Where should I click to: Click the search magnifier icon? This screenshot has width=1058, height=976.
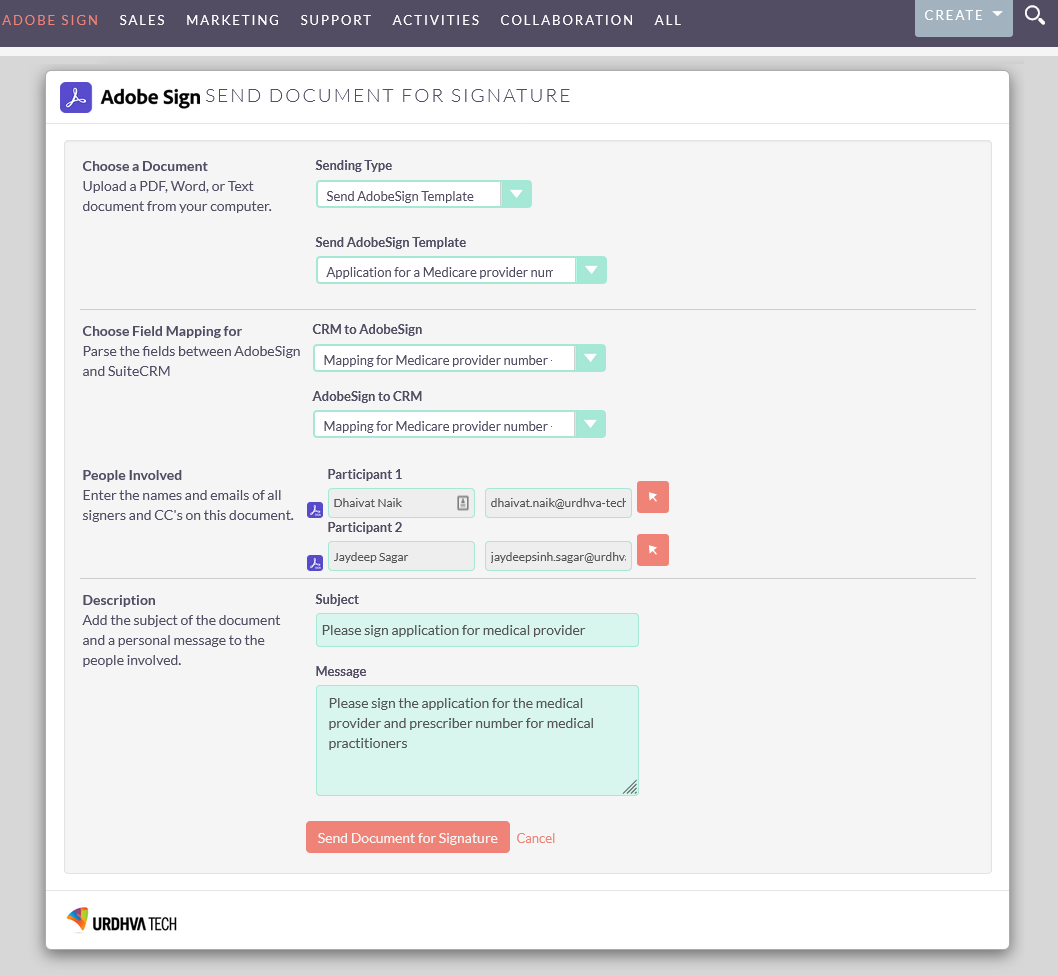1034,16
